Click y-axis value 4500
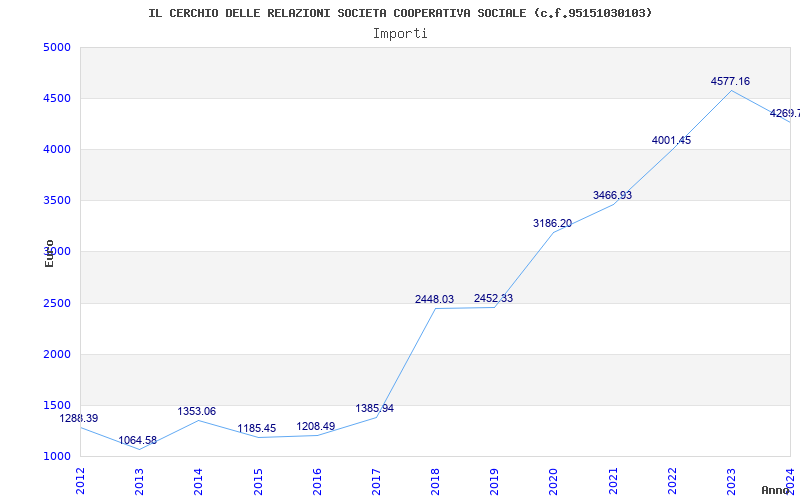 pos(57,98)
